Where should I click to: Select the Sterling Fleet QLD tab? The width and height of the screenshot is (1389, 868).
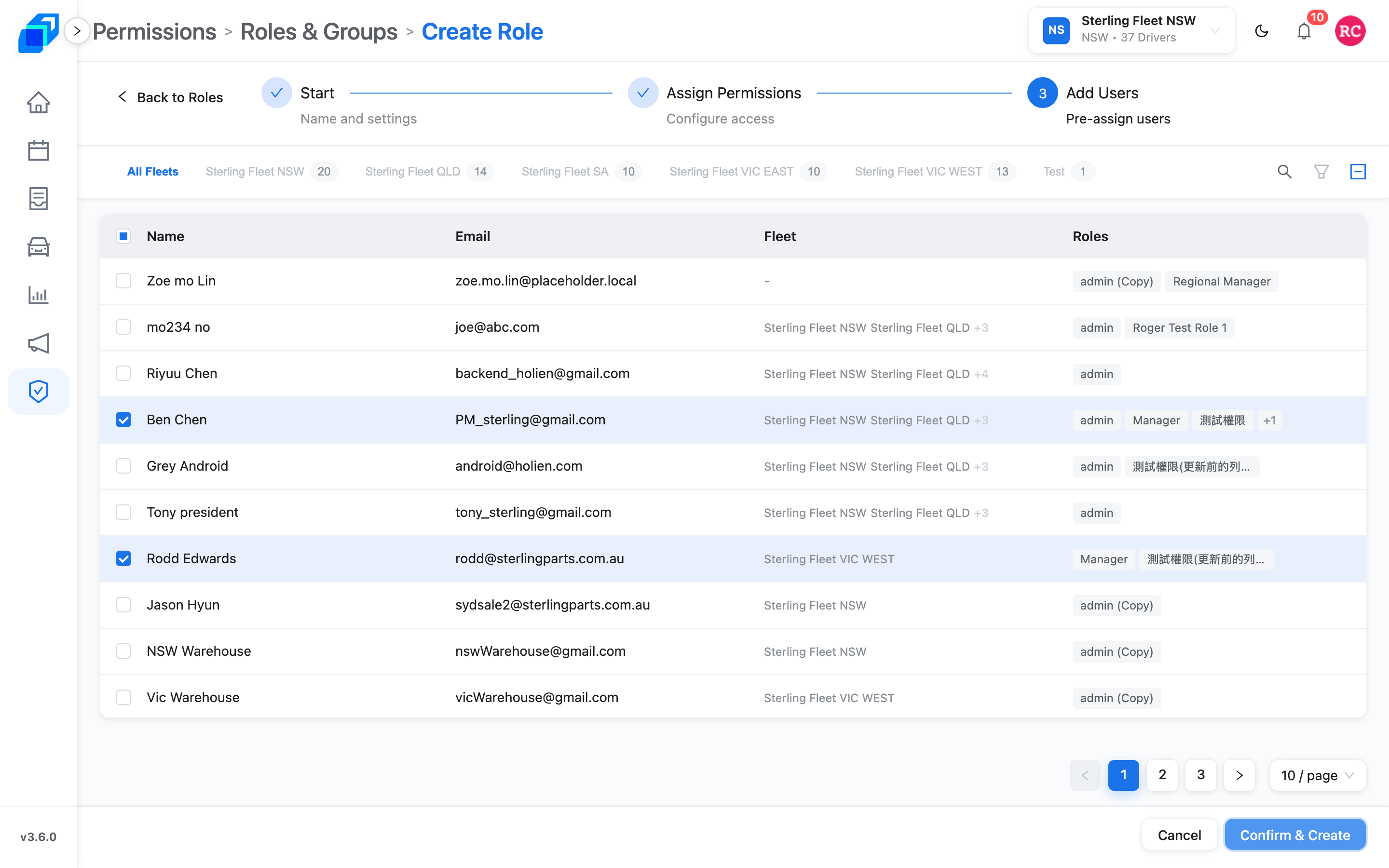pyautogui.click(x=429, y=172)
